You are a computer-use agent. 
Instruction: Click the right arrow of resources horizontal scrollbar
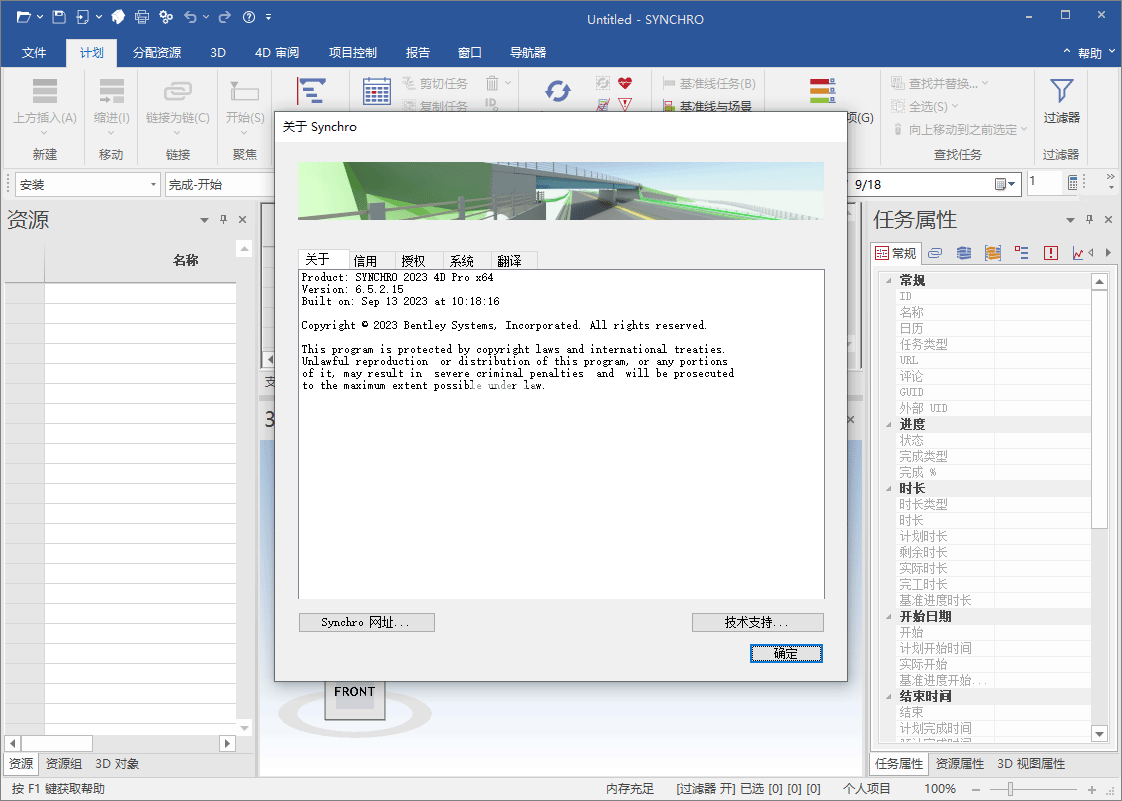(x=228, y=743)
